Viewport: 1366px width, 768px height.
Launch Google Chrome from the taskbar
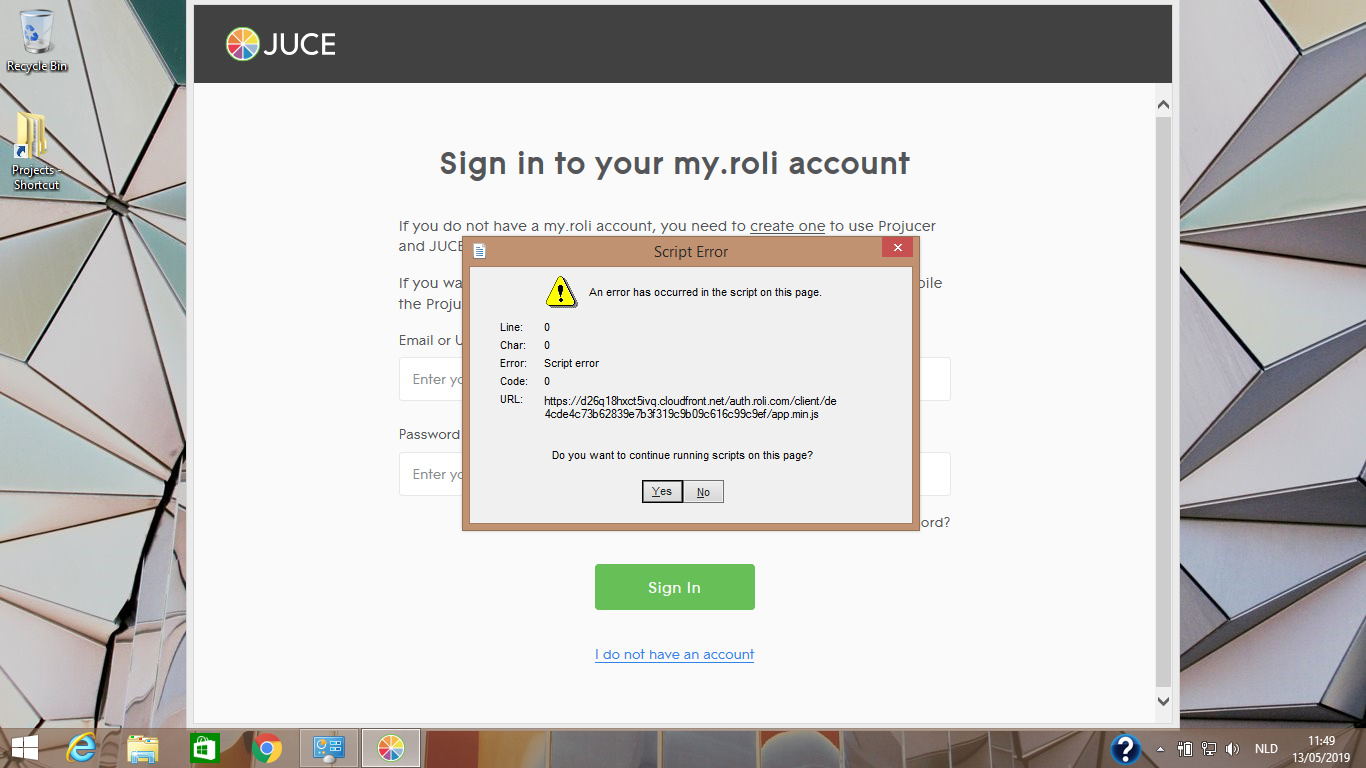point(267,748)
